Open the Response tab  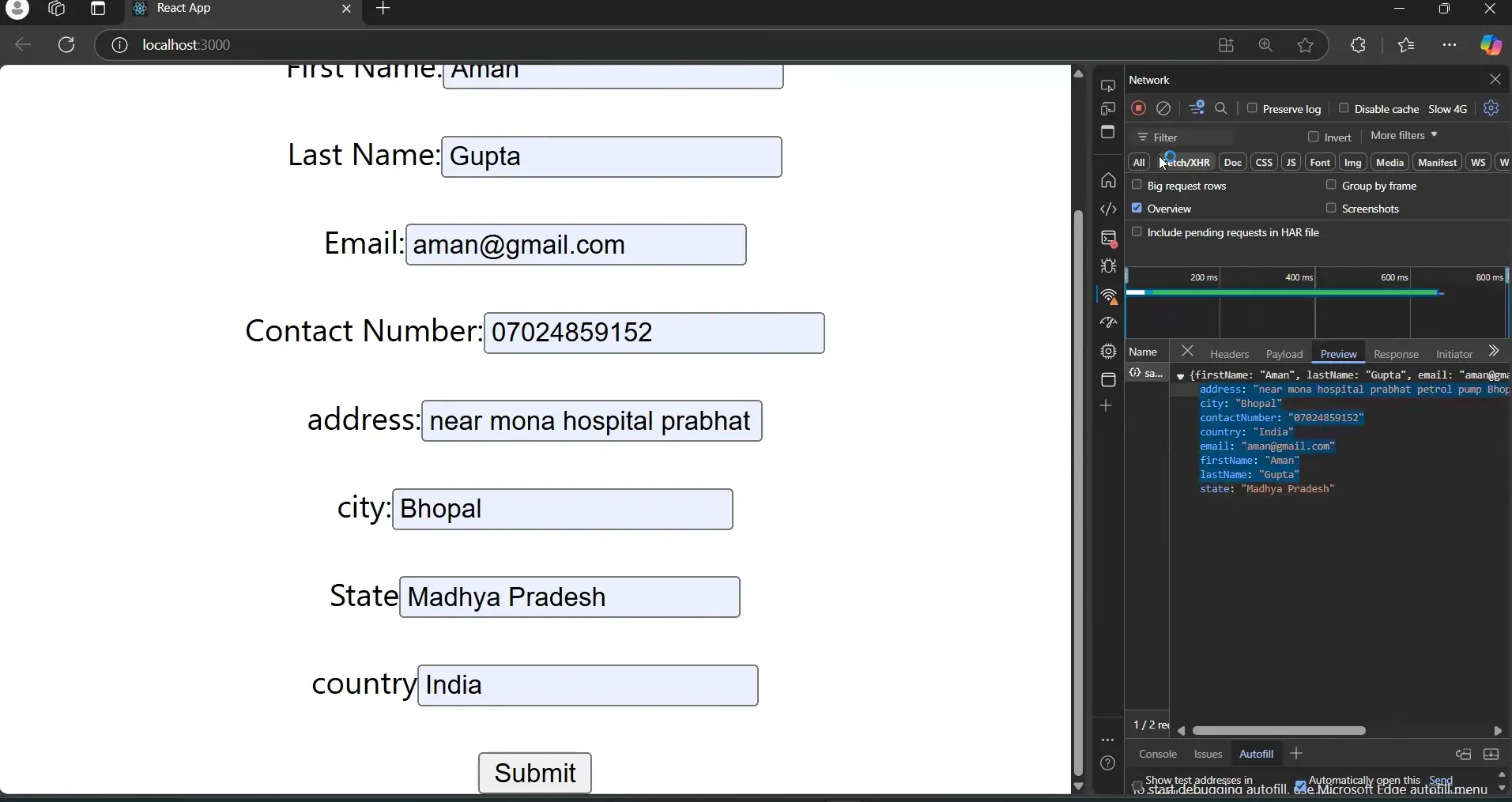pyautogui.click(x=1396, y=354)
